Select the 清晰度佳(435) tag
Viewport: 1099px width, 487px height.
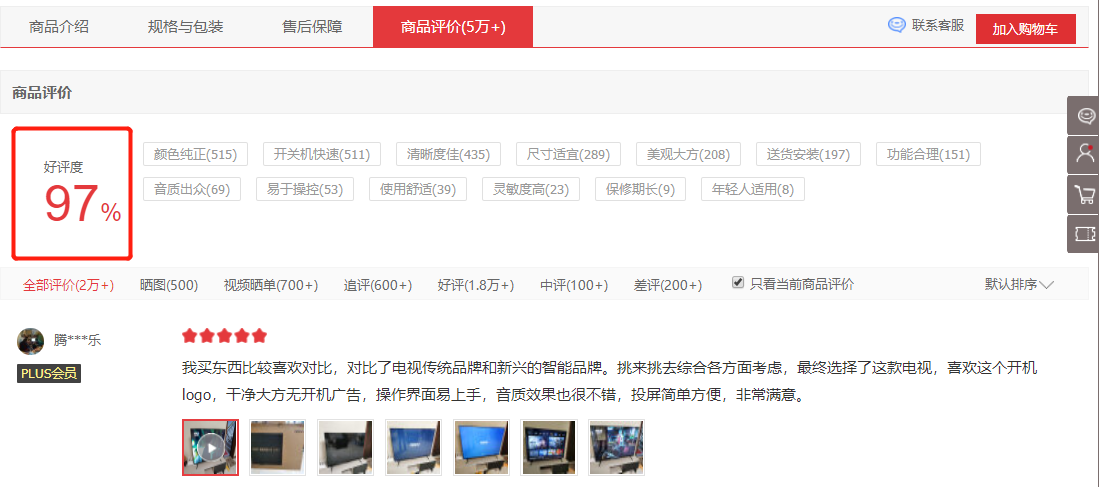[449, 154]
